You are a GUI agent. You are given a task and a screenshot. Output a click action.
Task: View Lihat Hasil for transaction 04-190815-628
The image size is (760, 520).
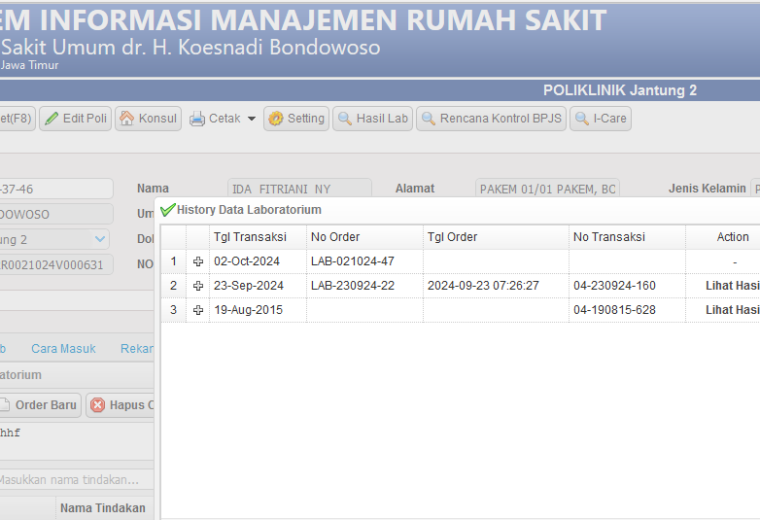[x=732, y=310]
